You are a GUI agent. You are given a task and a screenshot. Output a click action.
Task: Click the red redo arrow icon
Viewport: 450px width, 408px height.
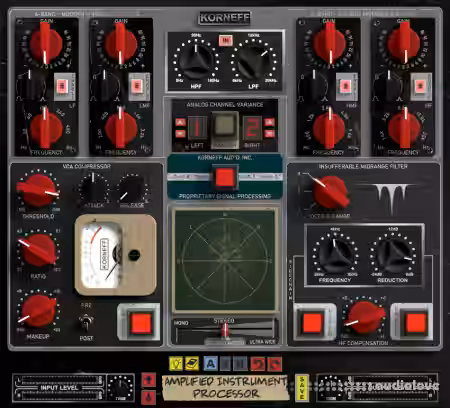coord(274,364)
